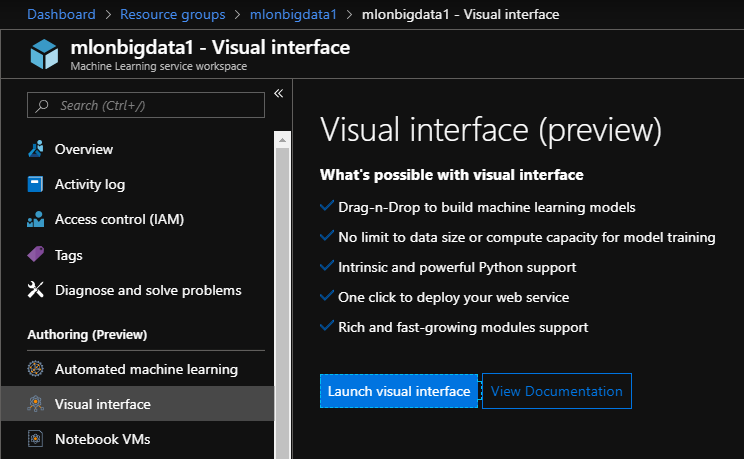Click Launch visual interface button
The height and width of the screenshot is (459, 744).
(399, 391)
